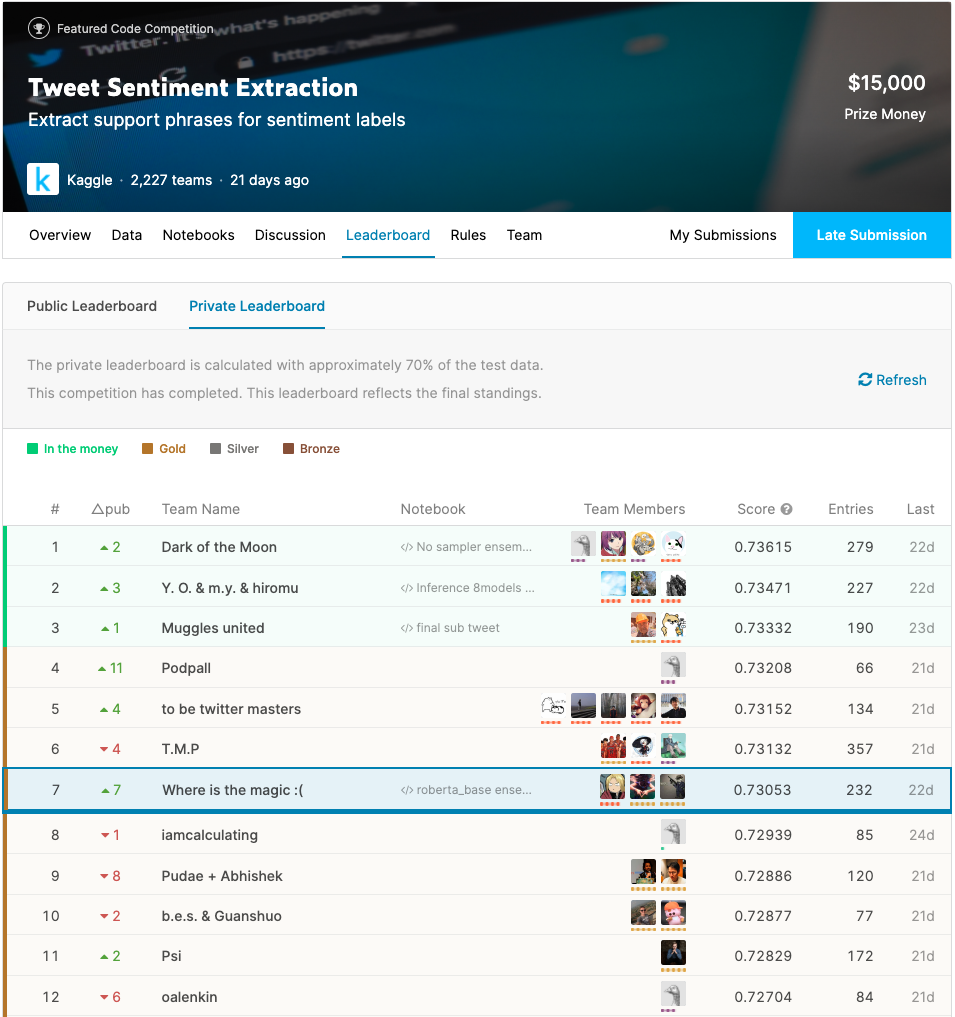This screenshot has width=955, height=1017.
Task: Open My Submissions
Action: [x=723, y=235]
